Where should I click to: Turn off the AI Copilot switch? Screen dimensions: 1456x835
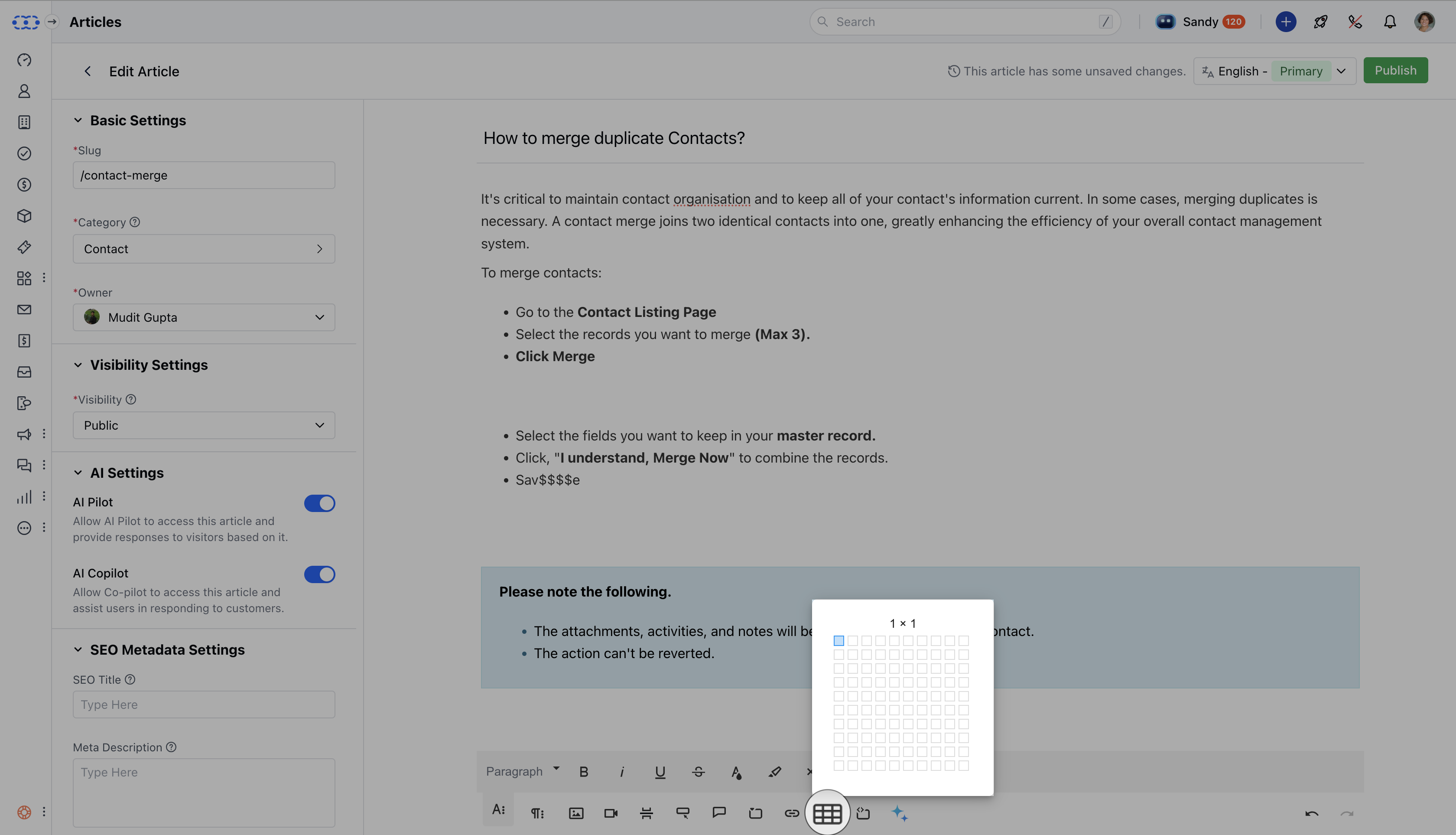tap(319, 574)
